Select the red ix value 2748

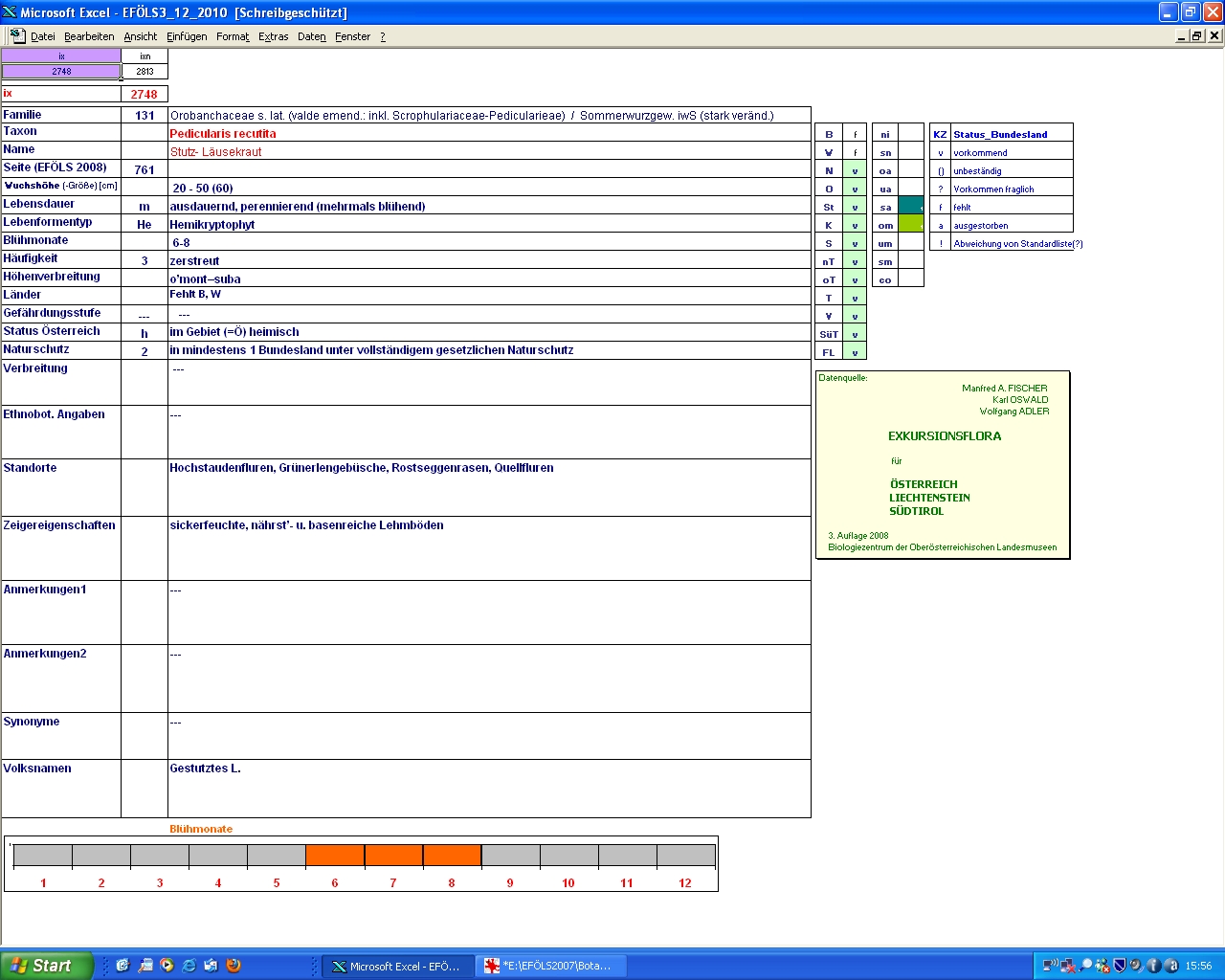[145, 94]
